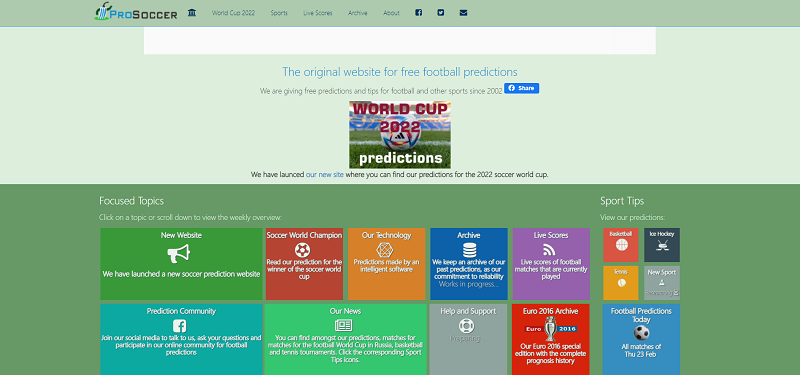Click the Facebook Share button
This screenshot has height=375, width=800.
521,88
